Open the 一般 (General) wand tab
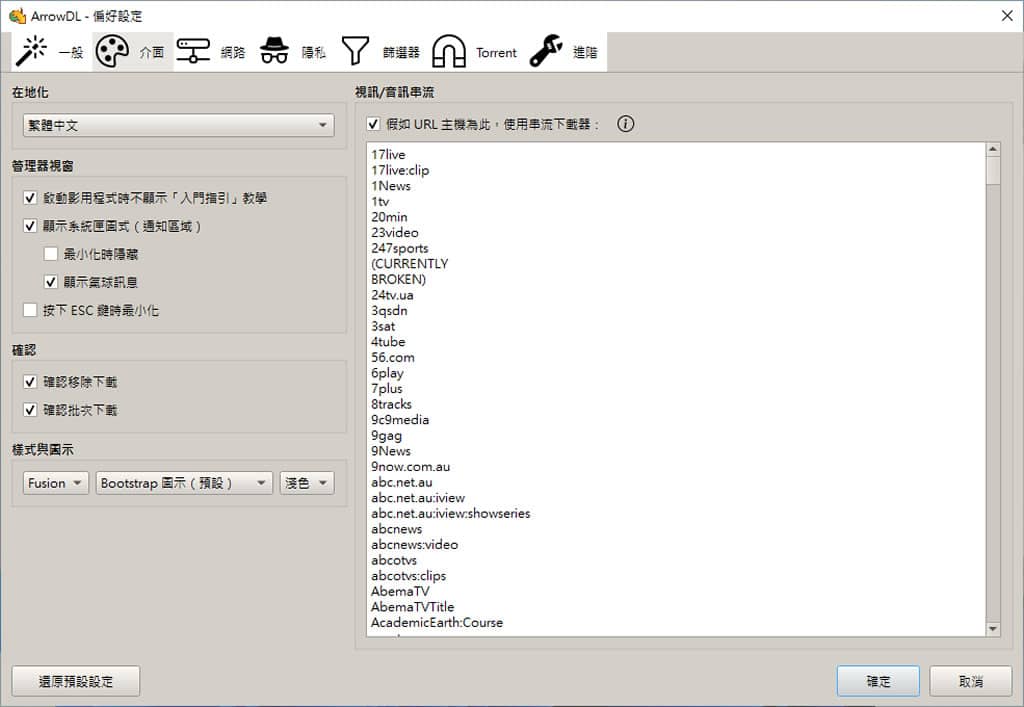This screenshot has width=1024, height=707. coord(51,52)
